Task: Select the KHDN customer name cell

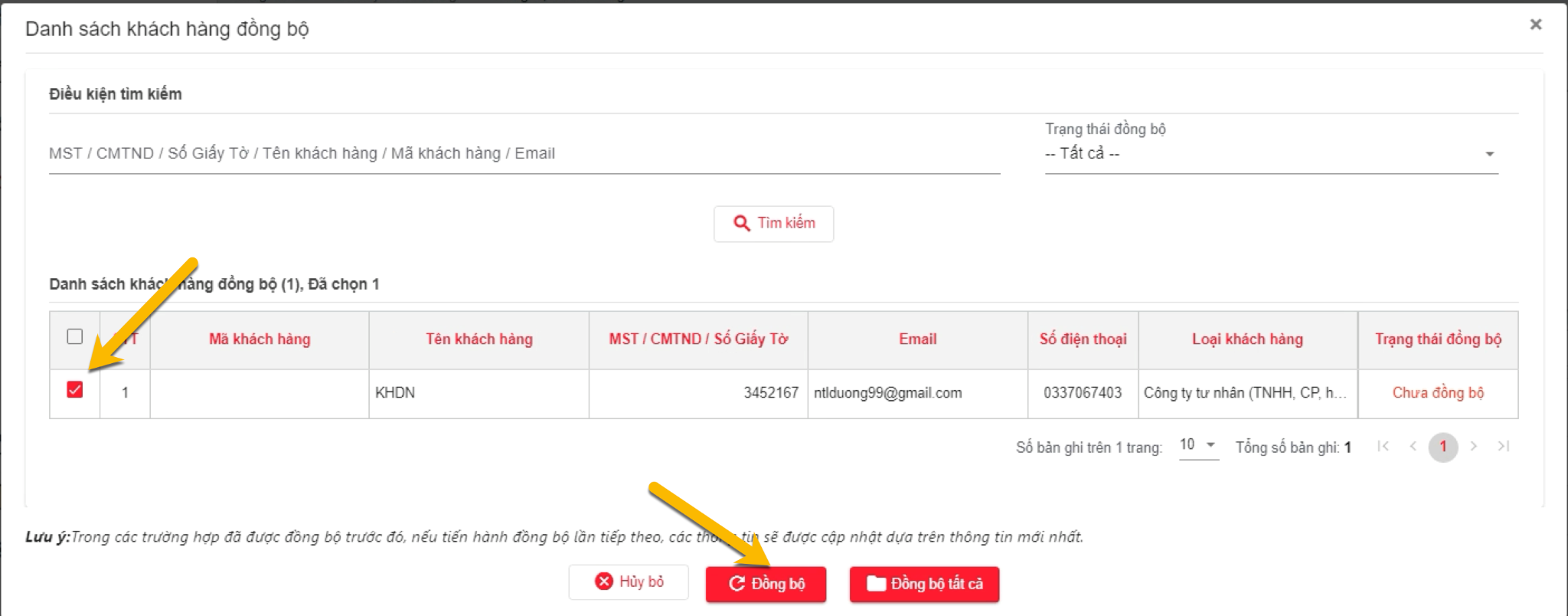Action: point(479,393)
